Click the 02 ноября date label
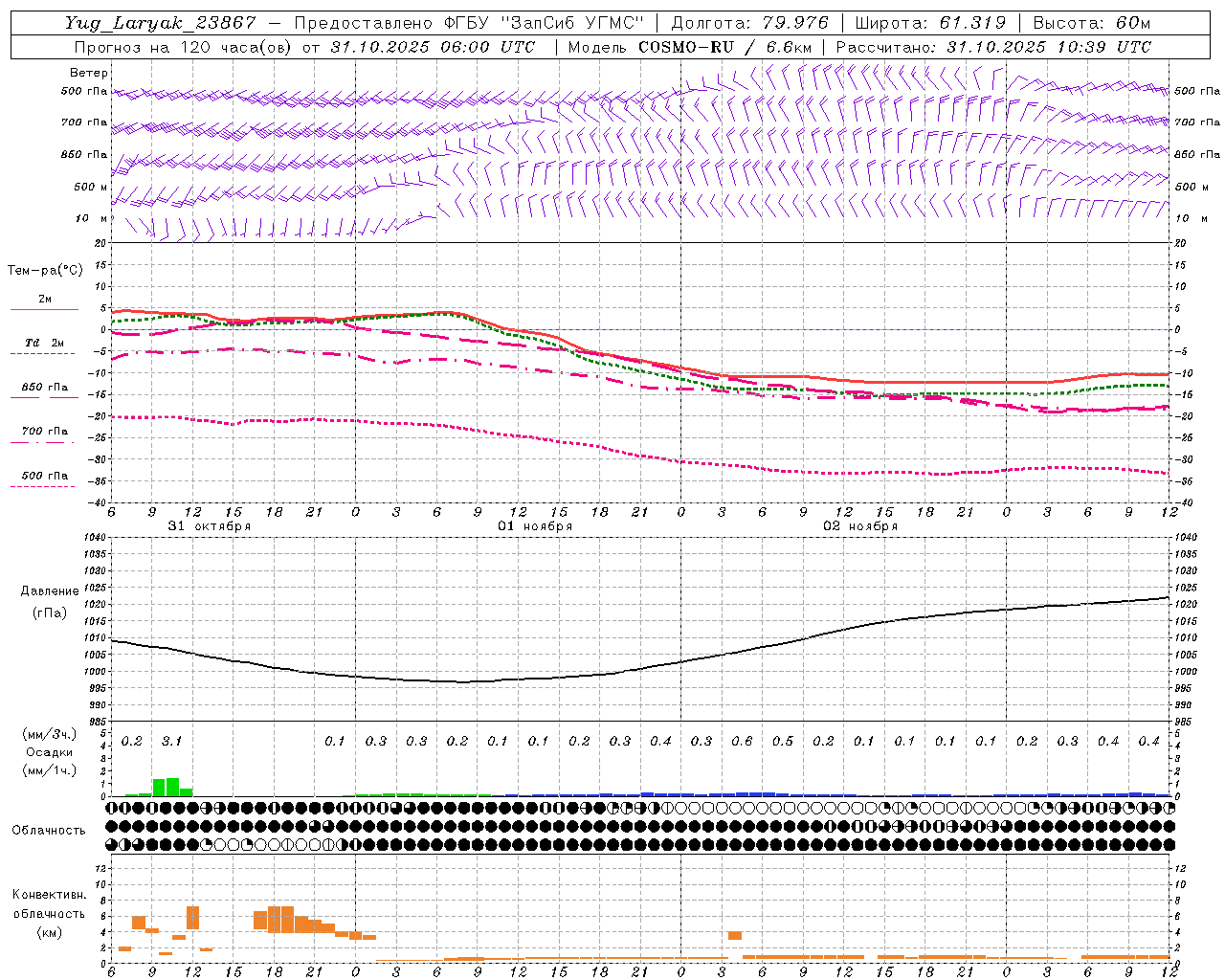1225x980 pixels. coord(860,525)
